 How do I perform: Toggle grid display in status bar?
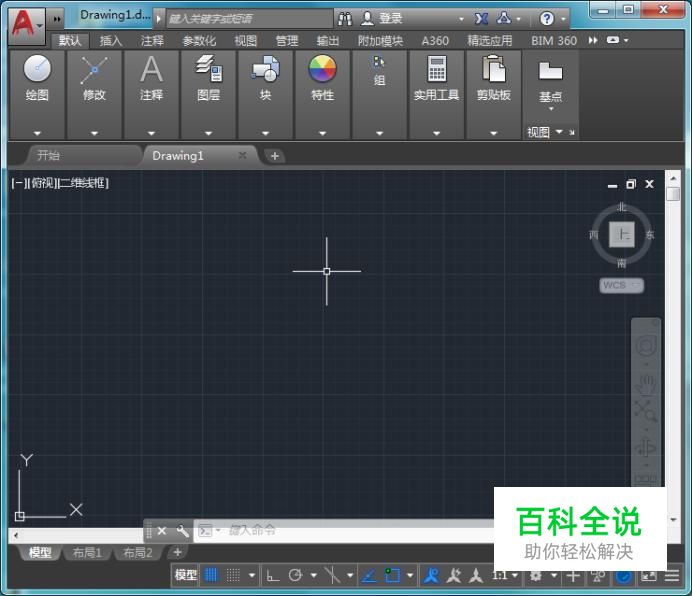pyautogui.click(x=211, y=575)
